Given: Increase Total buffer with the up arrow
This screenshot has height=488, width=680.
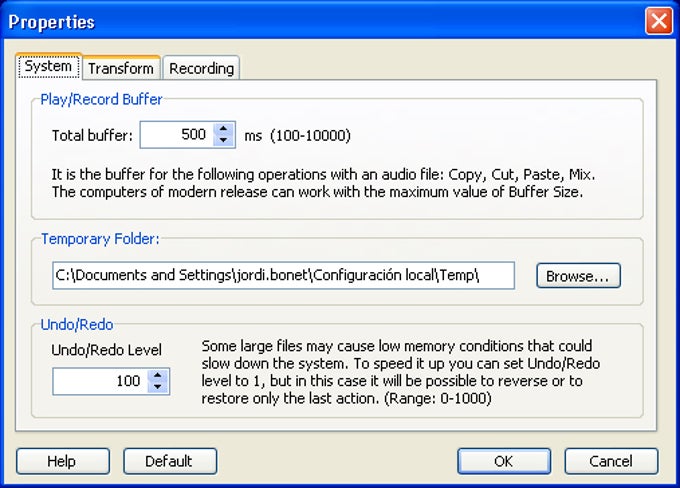Looking at the screenshot, I should 224,129.
